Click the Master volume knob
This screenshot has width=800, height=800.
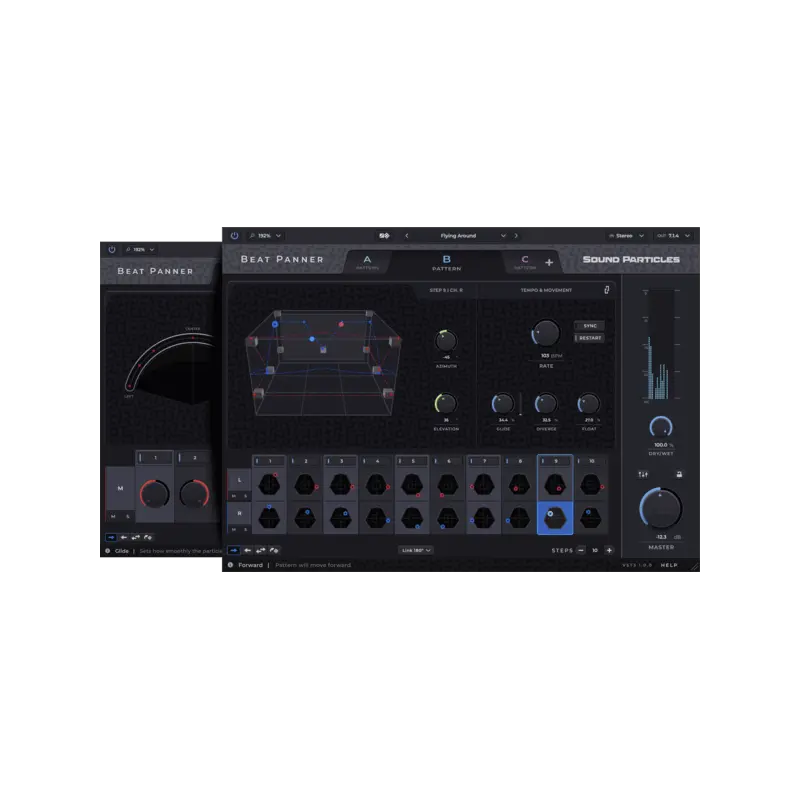tap(661, 508)
